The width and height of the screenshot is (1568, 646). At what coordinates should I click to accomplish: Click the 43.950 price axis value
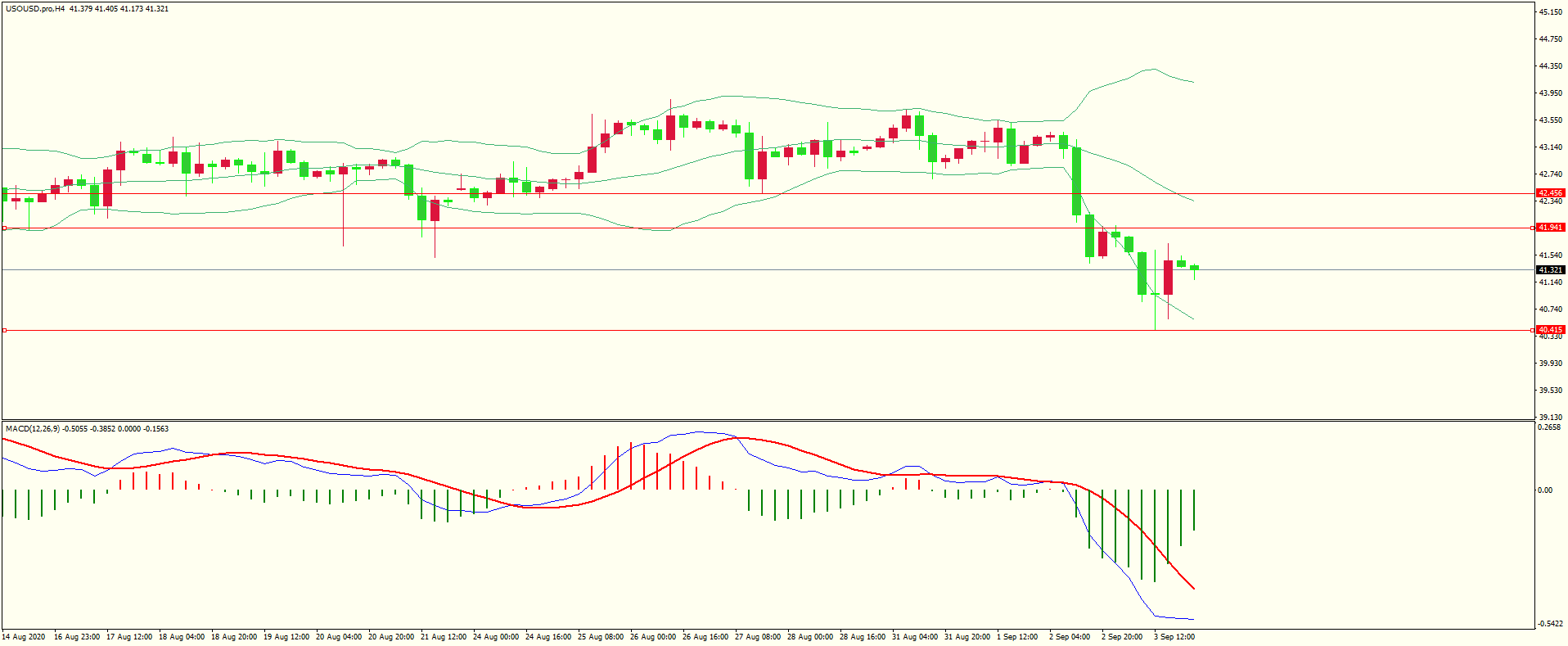point(1551,93)
